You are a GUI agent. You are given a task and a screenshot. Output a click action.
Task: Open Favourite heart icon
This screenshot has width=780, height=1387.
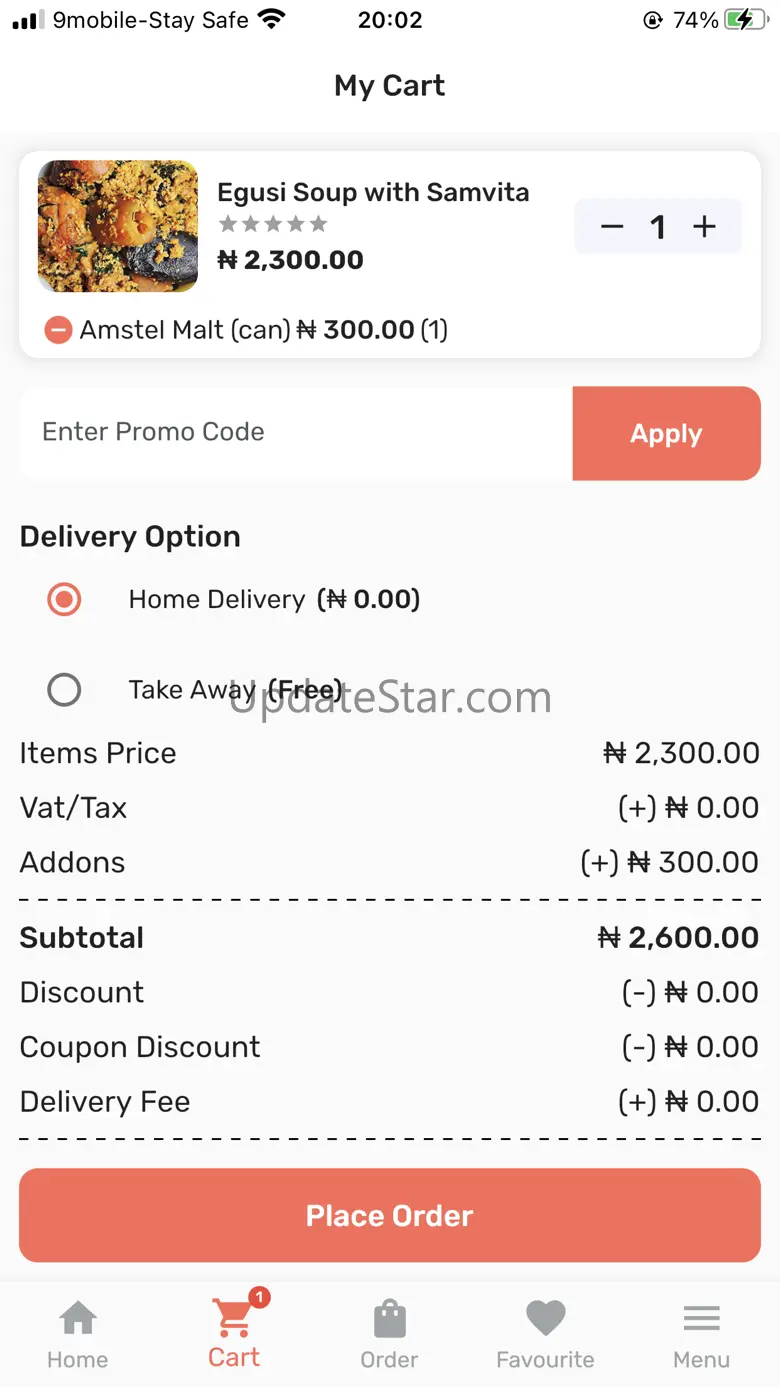coord(546,1319)
